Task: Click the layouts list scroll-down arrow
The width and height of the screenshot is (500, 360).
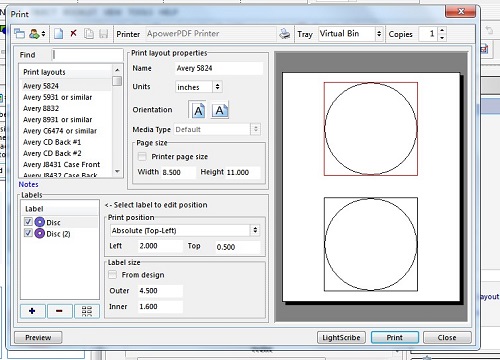Action: 117,171
